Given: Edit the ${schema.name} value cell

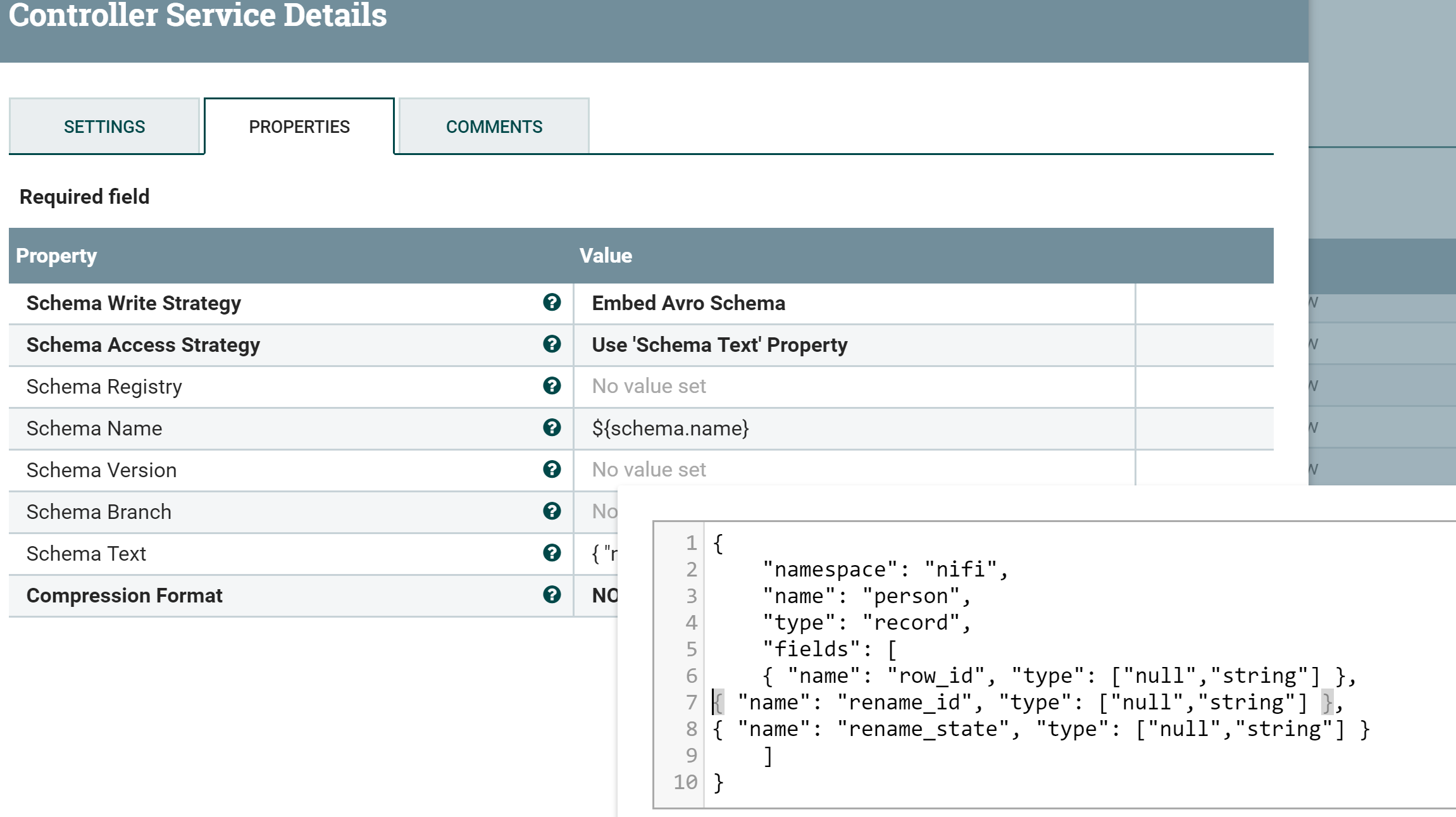Looking at the screenshot, I should [670, 428].
